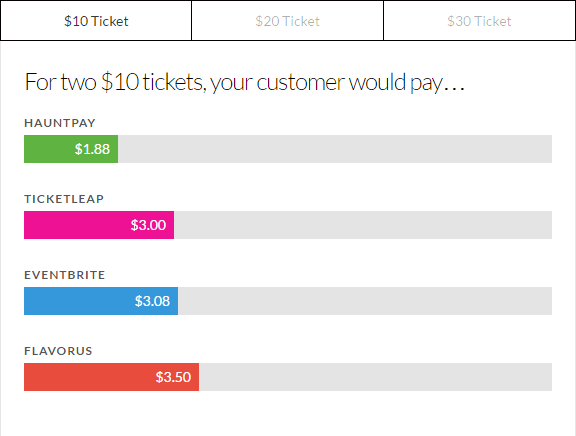Click the gray remainder of Flavorus bar

coord(375,377)
